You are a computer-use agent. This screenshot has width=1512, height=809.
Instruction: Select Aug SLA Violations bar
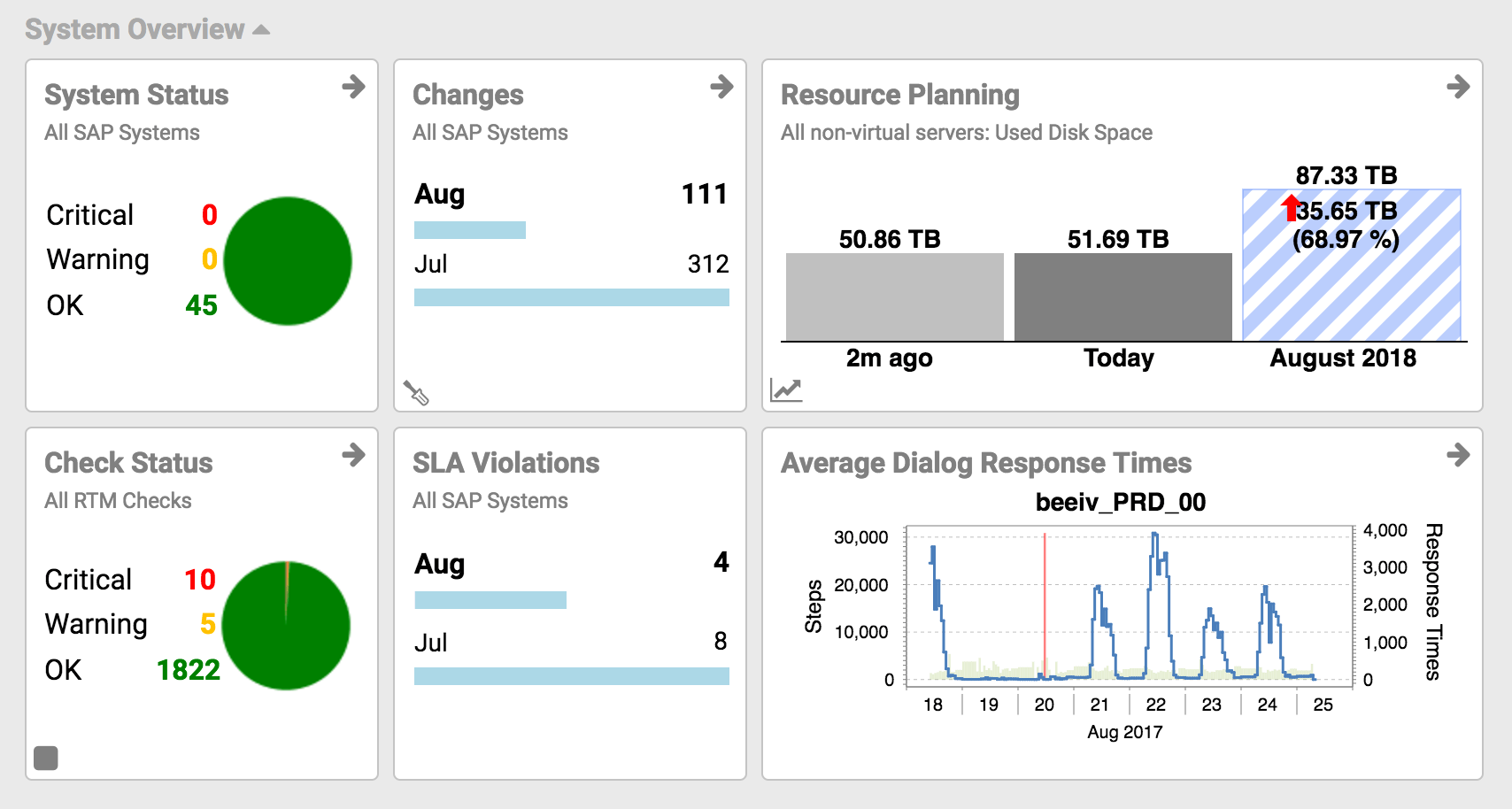point(490,600)
